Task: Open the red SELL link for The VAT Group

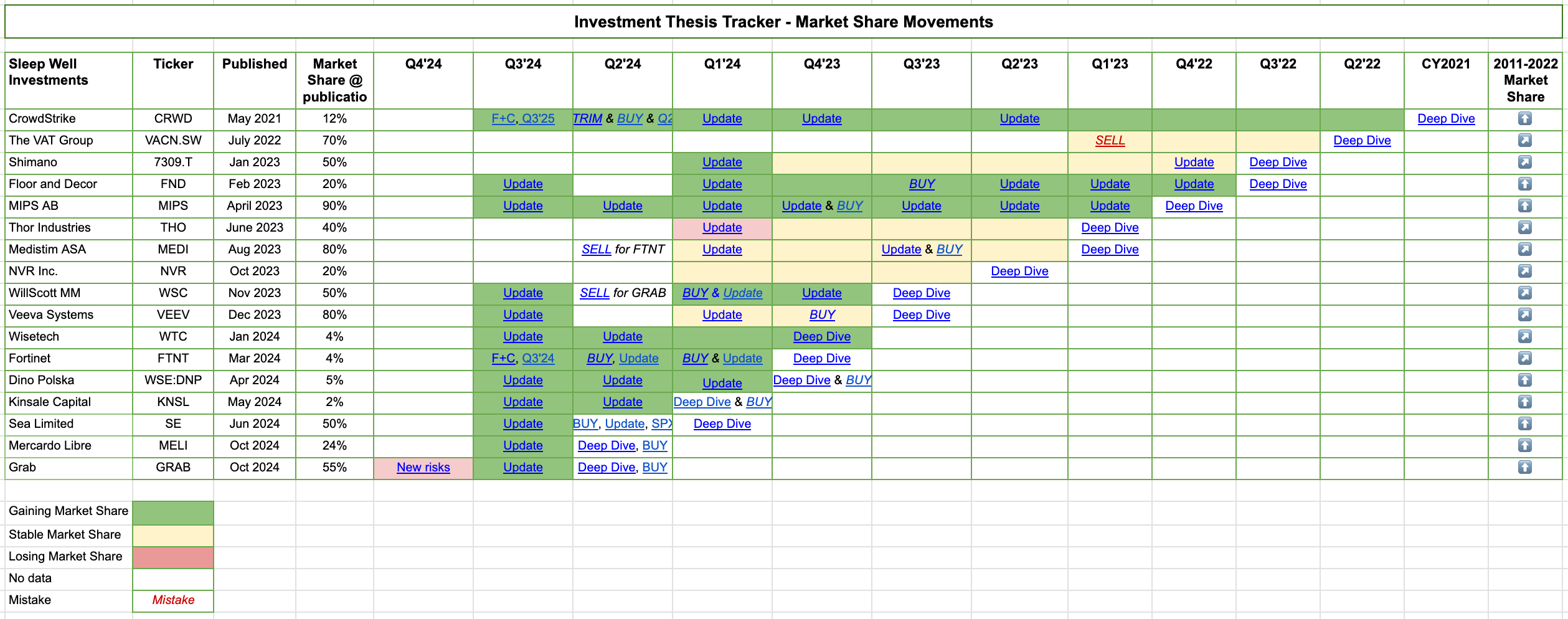Action: click(x=1110, y=140)
